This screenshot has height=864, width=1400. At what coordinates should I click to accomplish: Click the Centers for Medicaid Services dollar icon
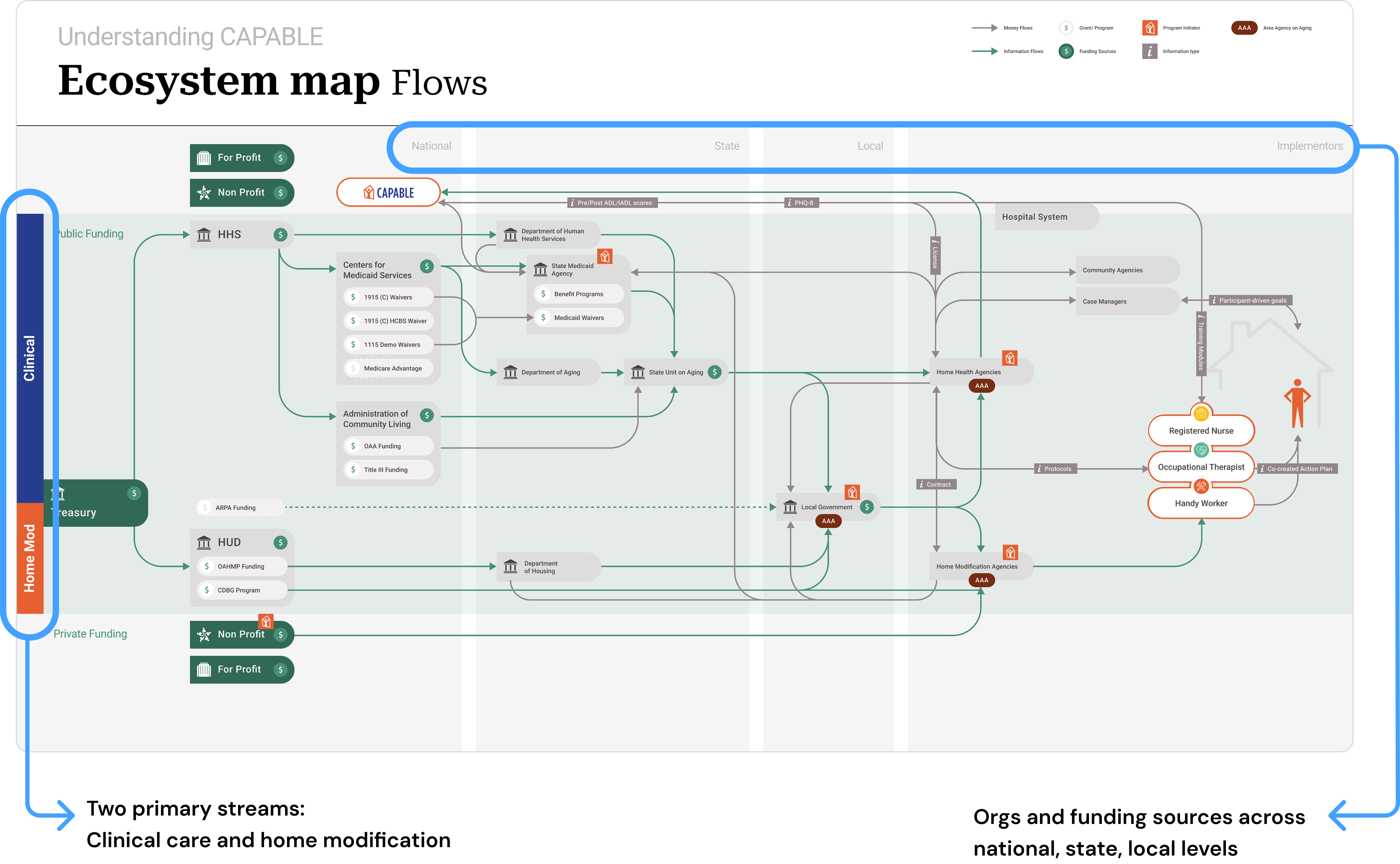(427, 266)
